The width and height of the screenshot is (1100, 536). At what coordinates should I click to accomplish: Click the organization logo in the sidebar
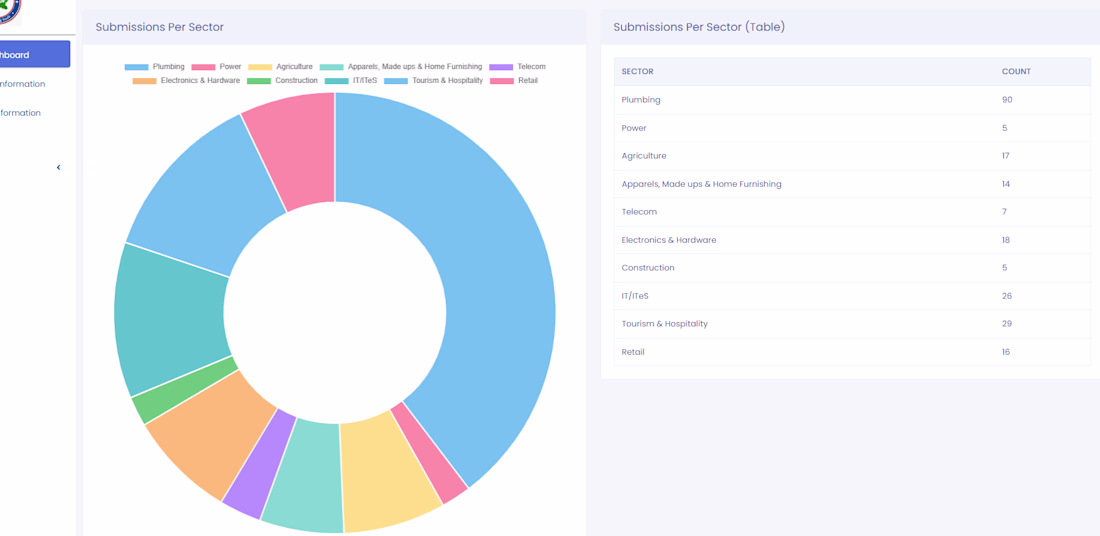[8, 9]
